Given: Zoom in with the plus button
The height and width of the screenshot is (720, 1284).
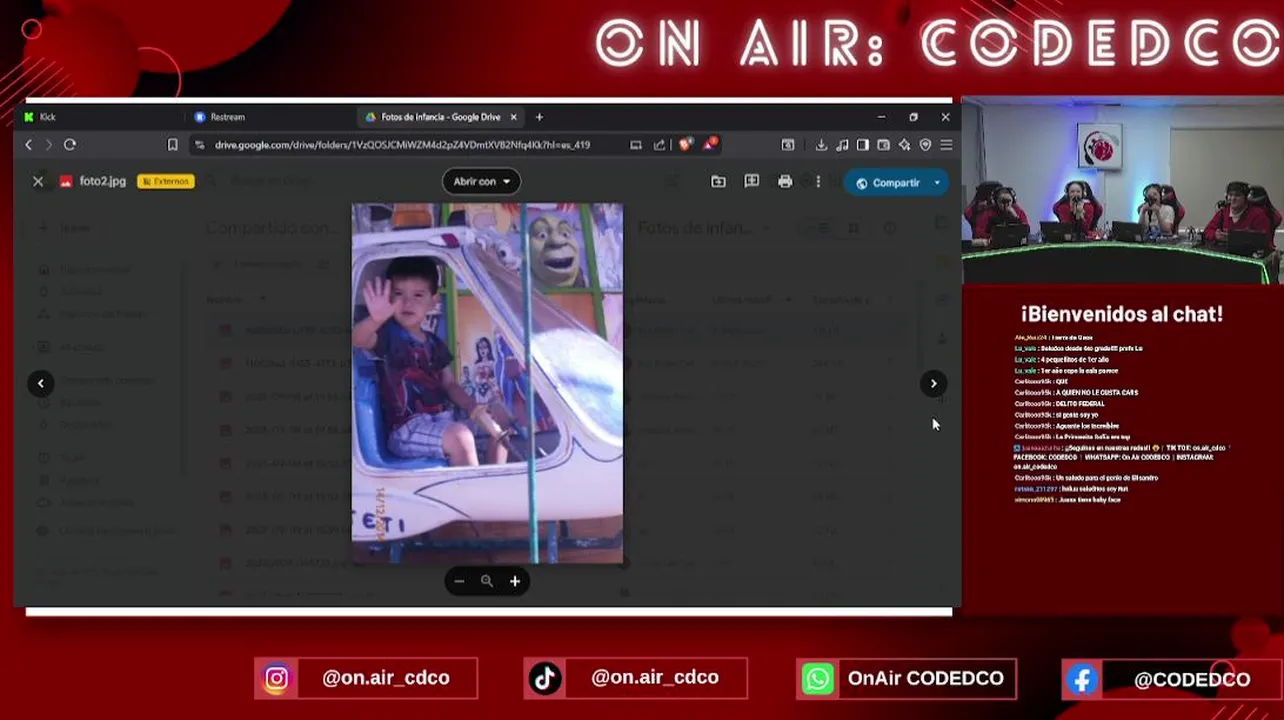Looking at the screenshot, I should tap(515, 581).
